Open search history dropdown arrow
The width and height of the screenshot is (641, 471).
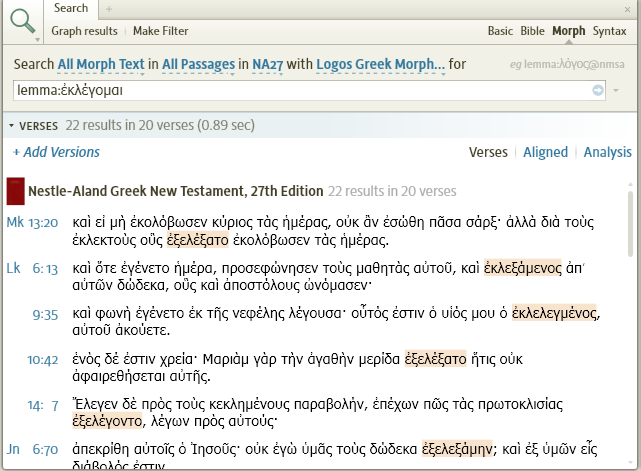pos(616,90)
